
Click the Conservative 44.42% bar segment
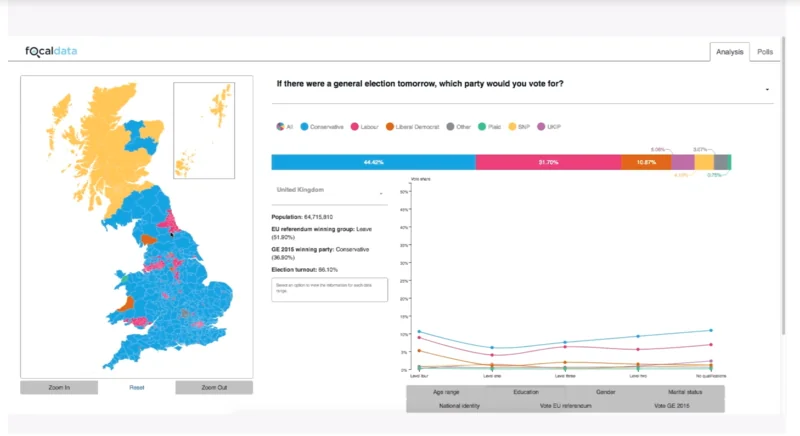(x=373, y=162)
